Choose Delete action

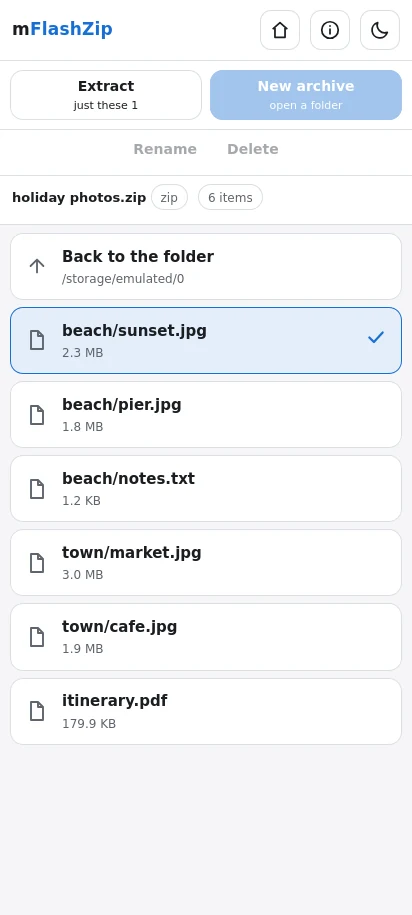[253, 149]
